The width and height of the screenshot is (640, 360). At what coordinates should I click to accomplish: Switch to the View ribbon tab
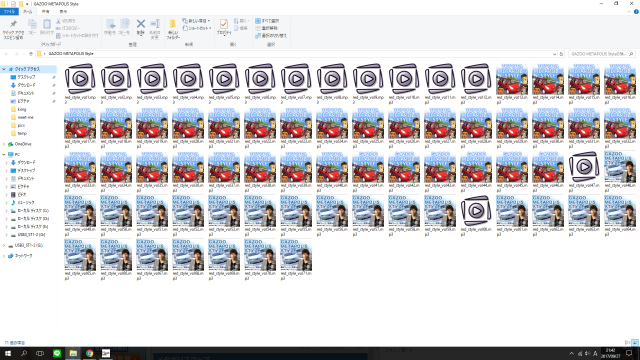tap(63, 12)
